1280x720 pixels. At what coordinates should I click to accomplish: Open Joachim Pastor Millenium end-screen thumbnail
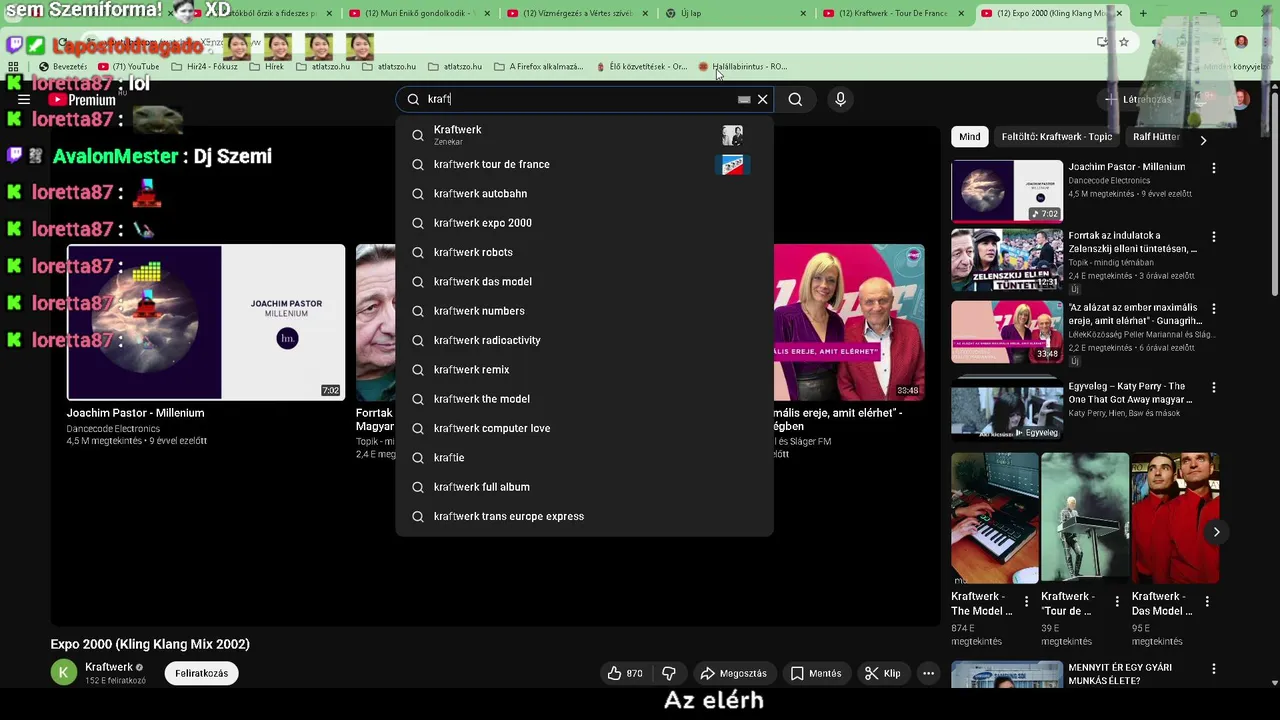[206, 322]
